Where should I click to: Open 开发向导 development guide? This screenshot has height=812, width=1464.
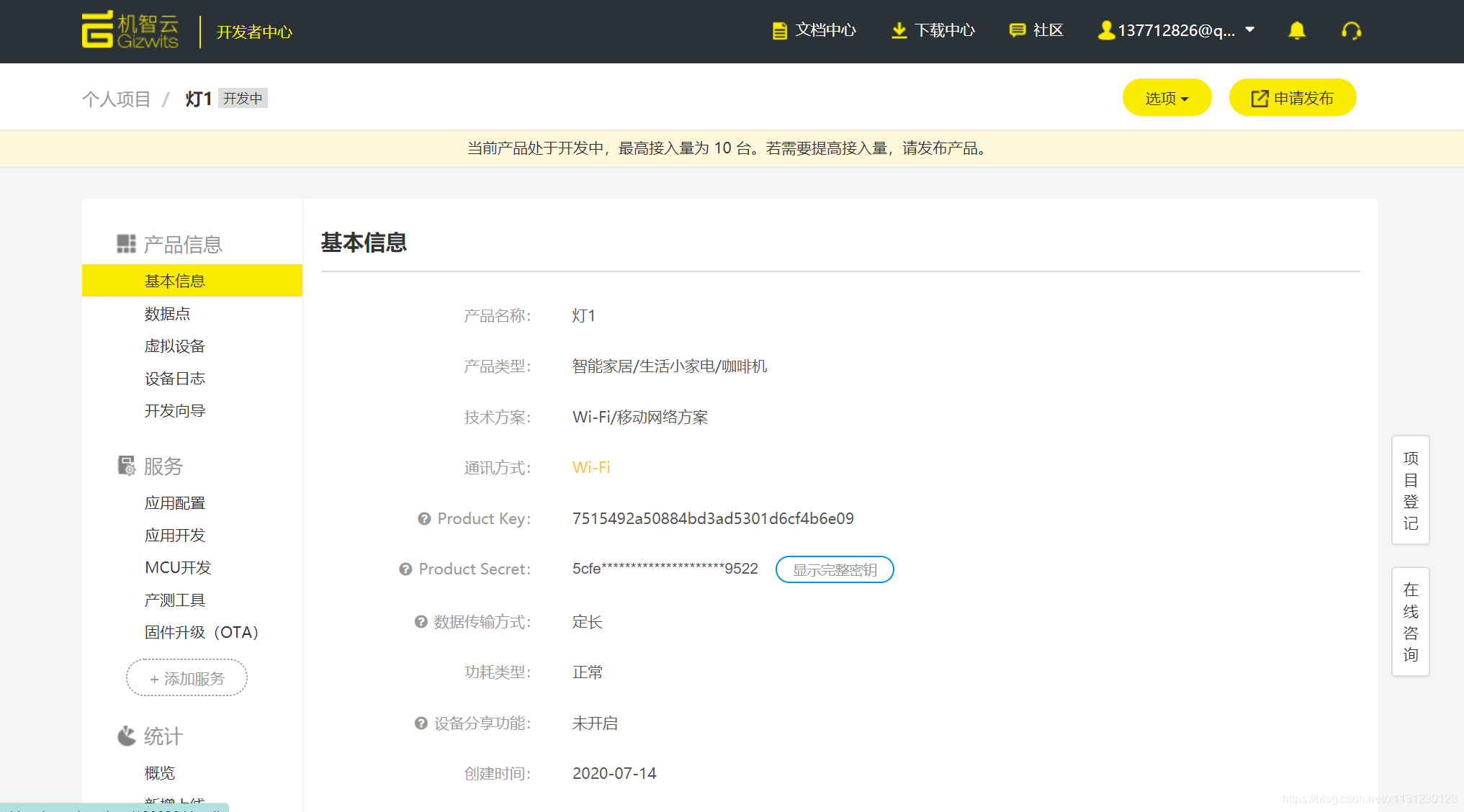[x=174, y=411]
